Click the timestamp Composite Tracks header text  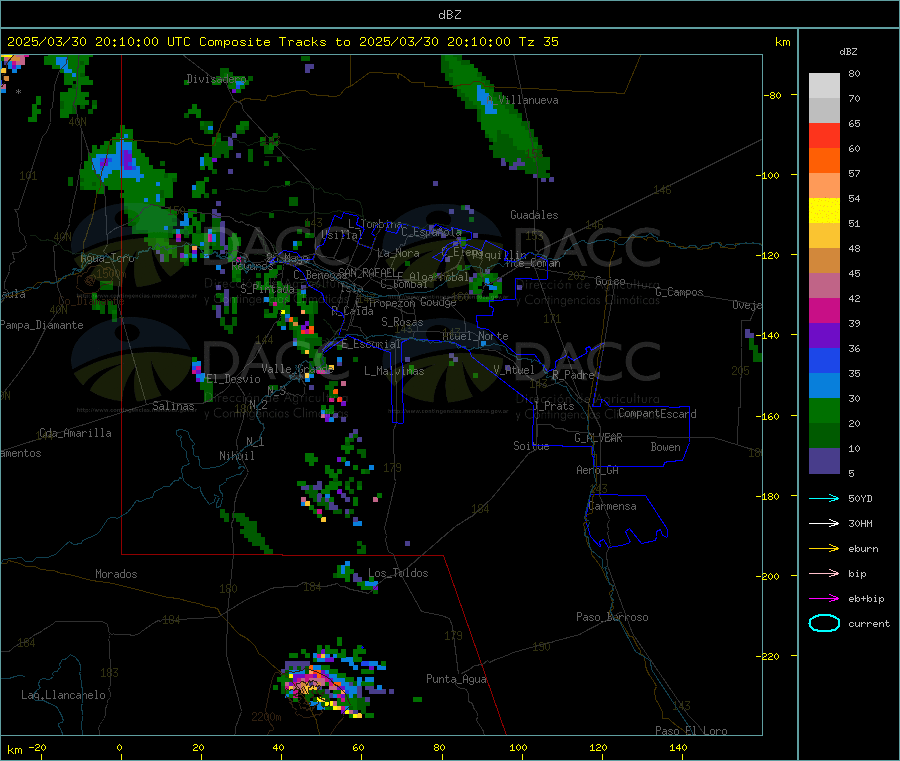coord(282,41)
